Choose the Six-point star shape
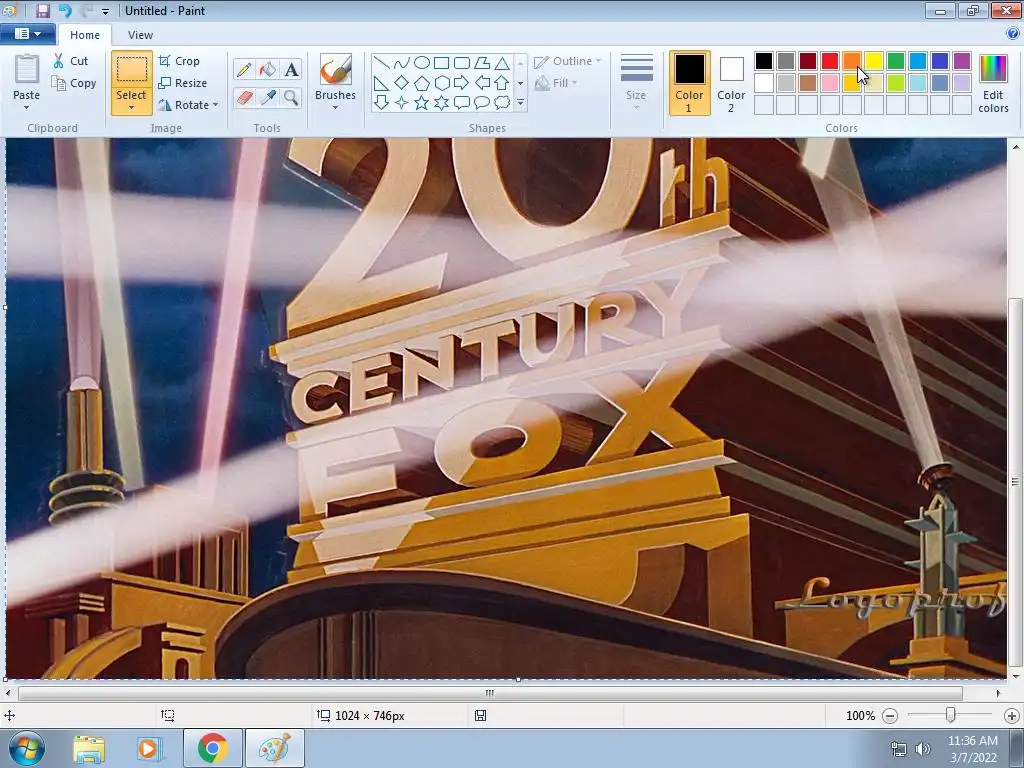The height and width of the screenshot is (768, 1024). tap(441, 103)
